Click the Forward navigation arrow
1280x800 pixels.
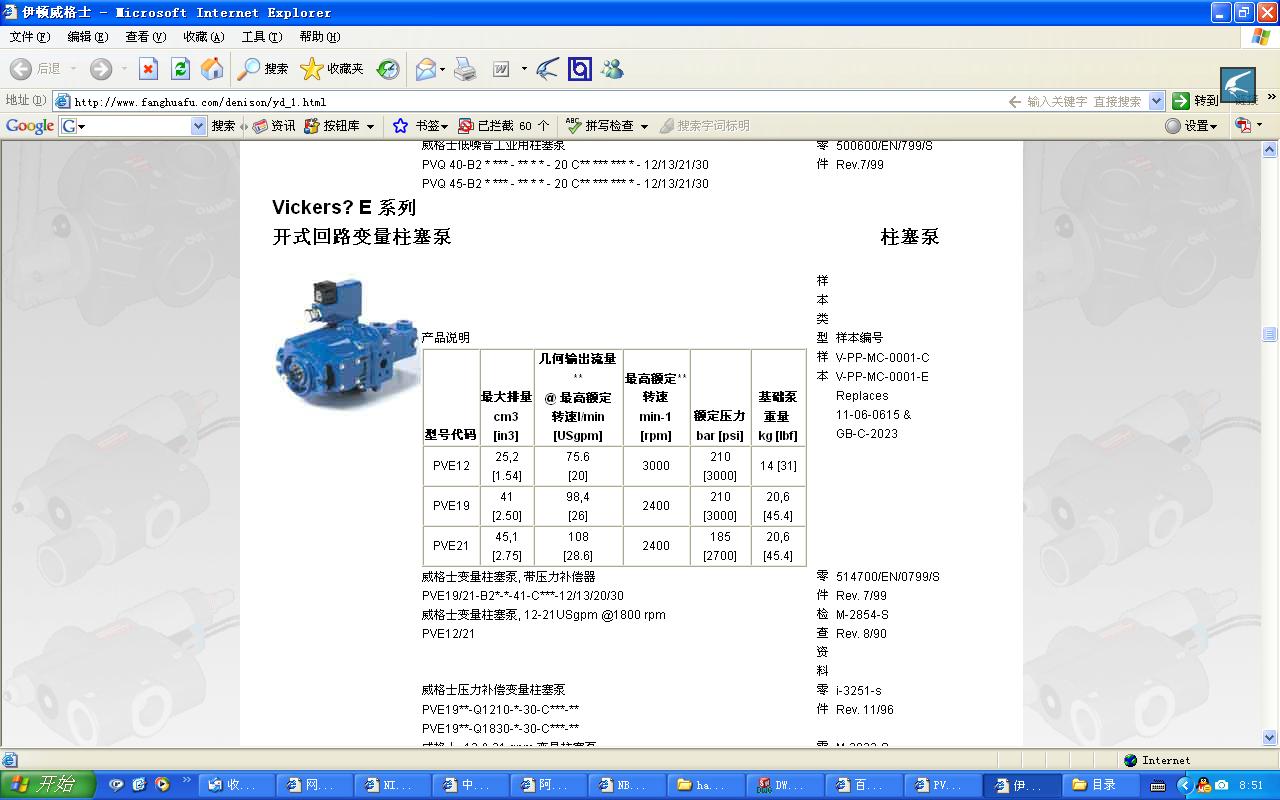(100, 69)
